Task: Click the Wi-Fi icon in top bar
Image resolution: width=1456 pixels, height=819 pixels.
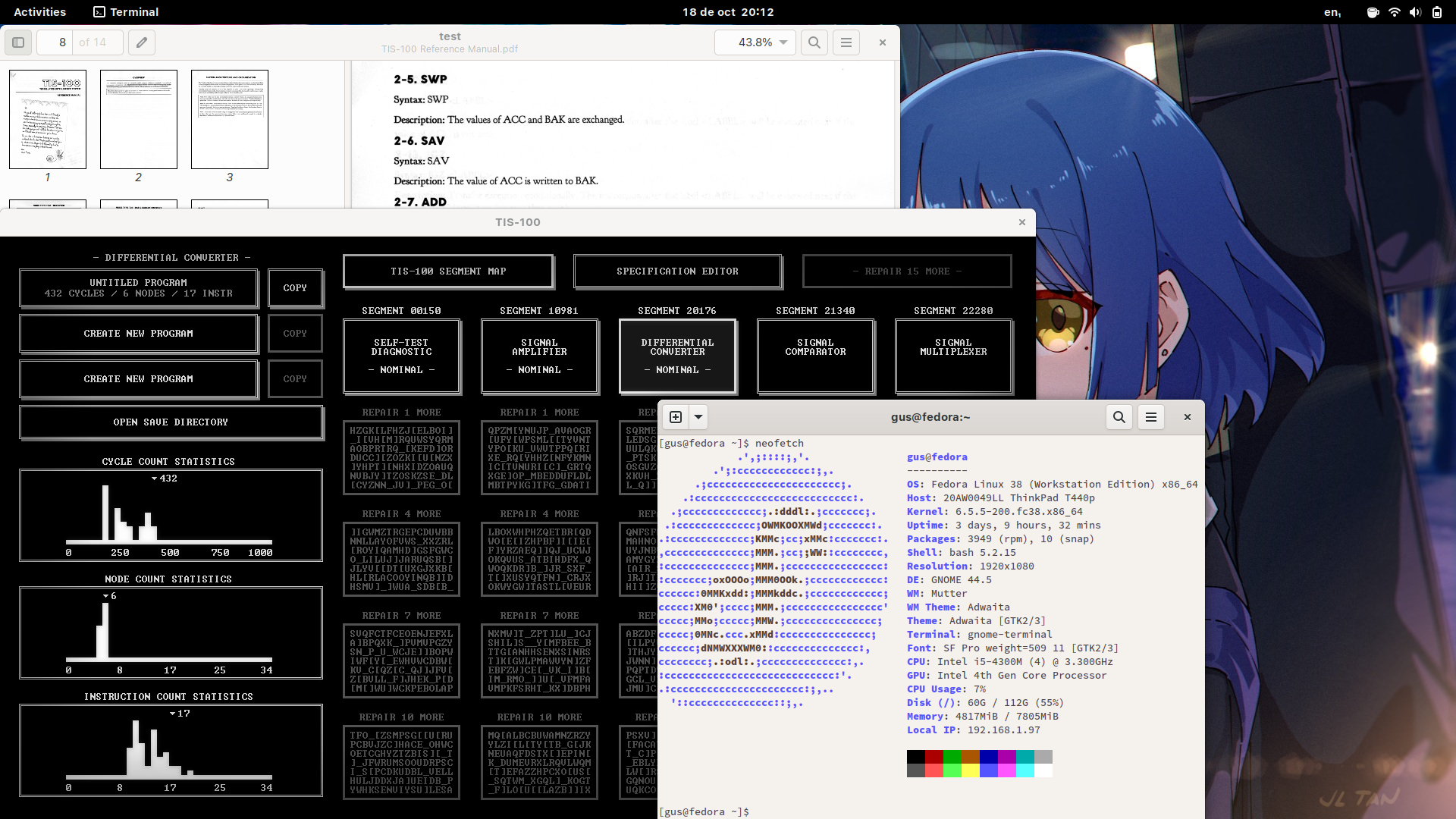Action: click(x=1394, y=12)
